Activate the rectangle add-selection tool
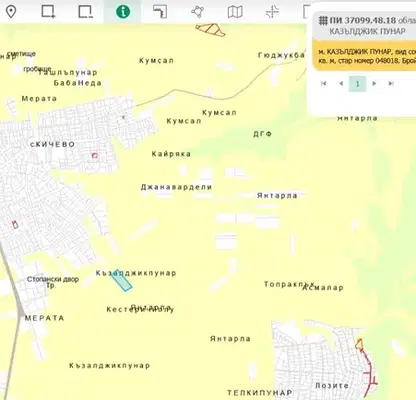The width and height of the screenshot is (416, 400). pyautogui.click(x=48, y=12)
